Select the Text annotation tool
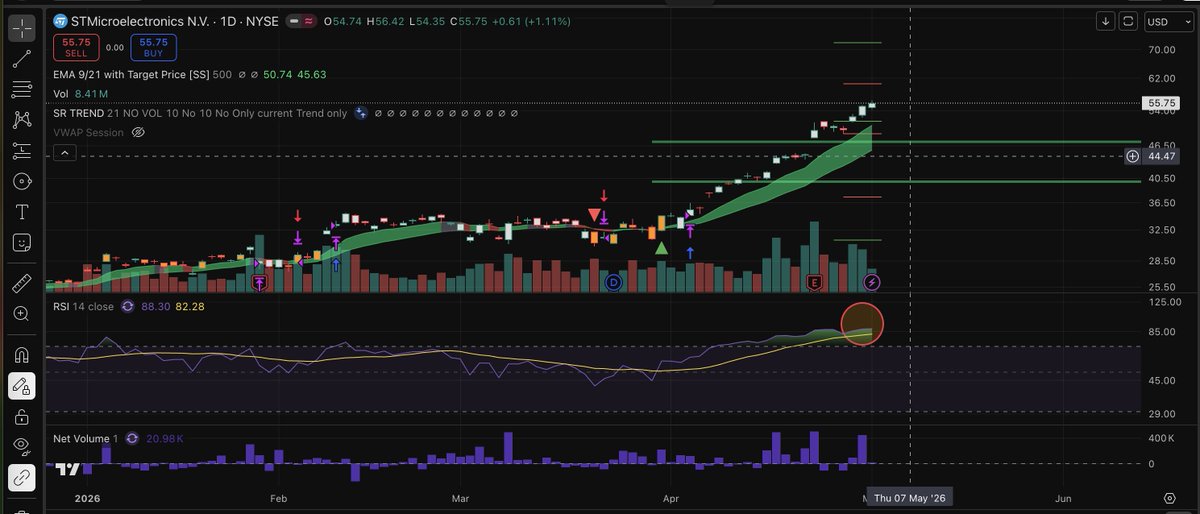The image size is (1200, 514). (21, 212)
